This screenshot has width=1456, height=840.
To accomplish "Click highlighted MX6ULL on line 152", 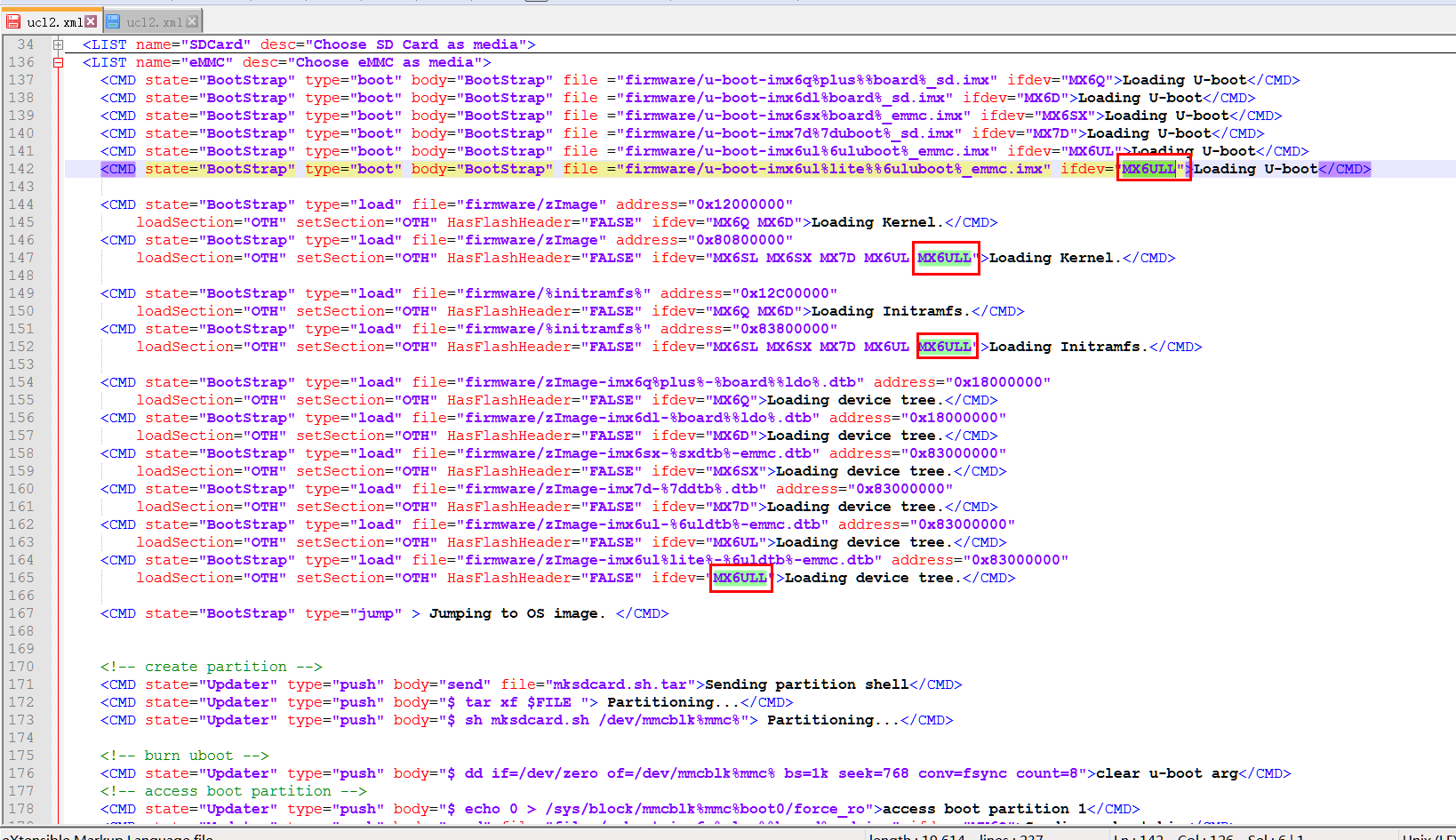I will pyautogui.click(x=944, y=347).
